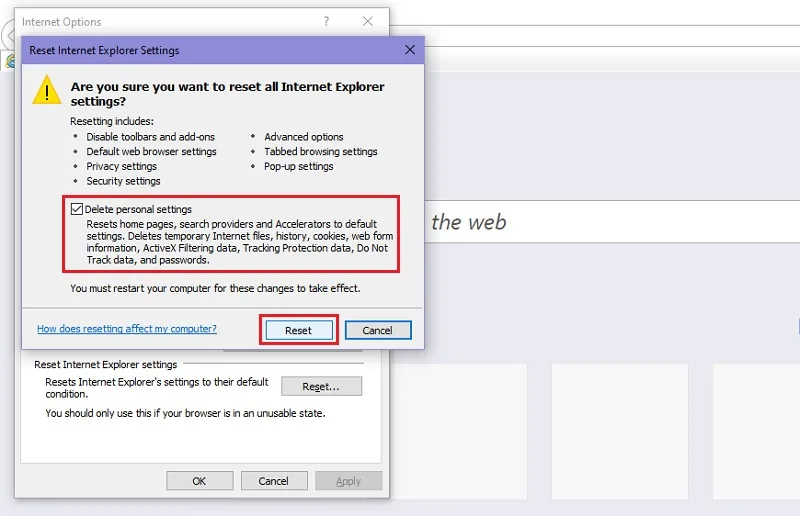Cancel the Reset Internet Explorer Settings dialog
This screenshot has height=516, width=800.
coord(378,330)
